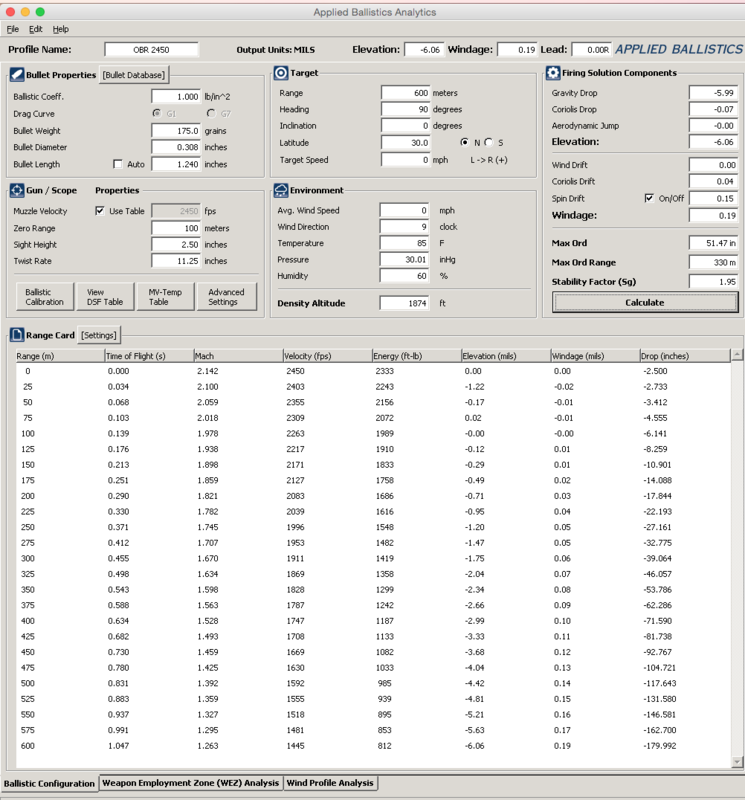The height and width of the screenshot is (800, 745).
Task: Click the top Elevation output field -6.06
Action: 424,49
